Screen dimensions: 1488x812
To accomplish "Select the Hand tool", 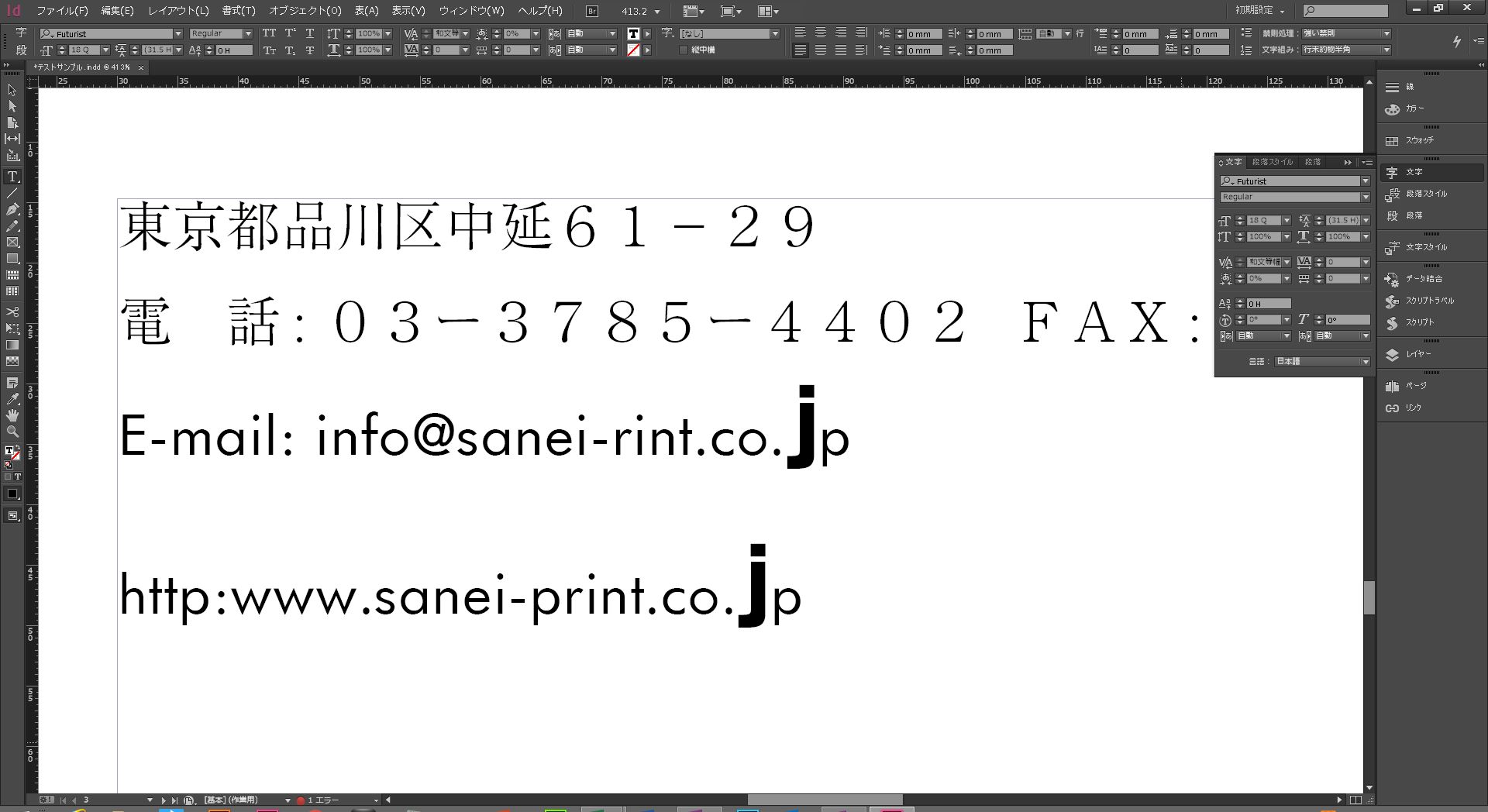I will tap(12, 415).
